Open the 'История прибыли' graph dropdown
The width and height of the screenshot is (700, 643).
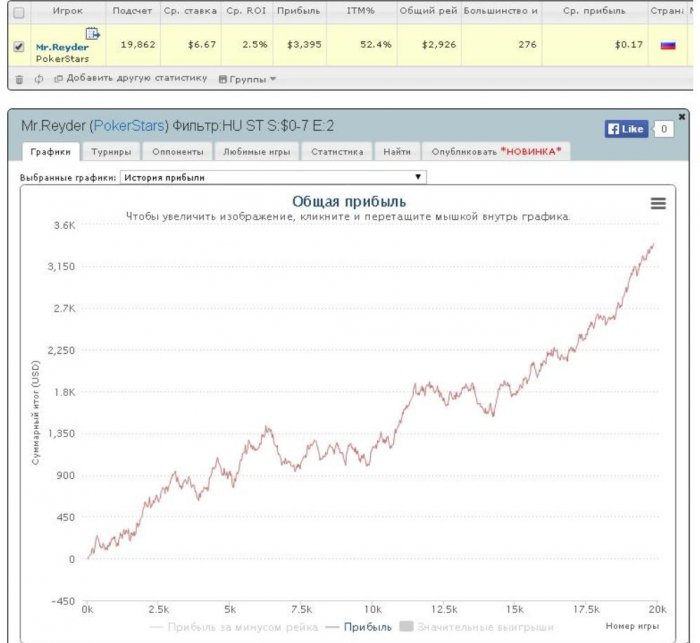pyautogui.click(x=273, y=177)
